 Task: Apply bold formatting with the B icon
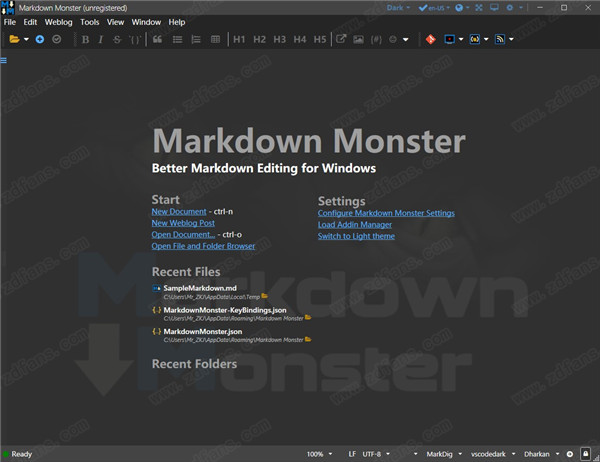[85, 39]
